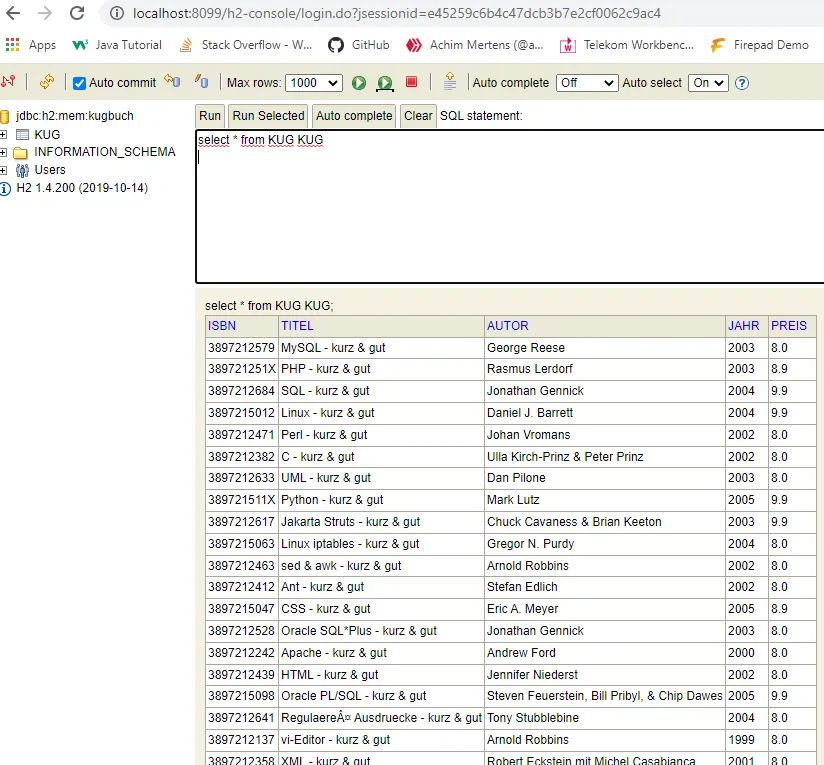Select Users in the tree

(50, 170)
